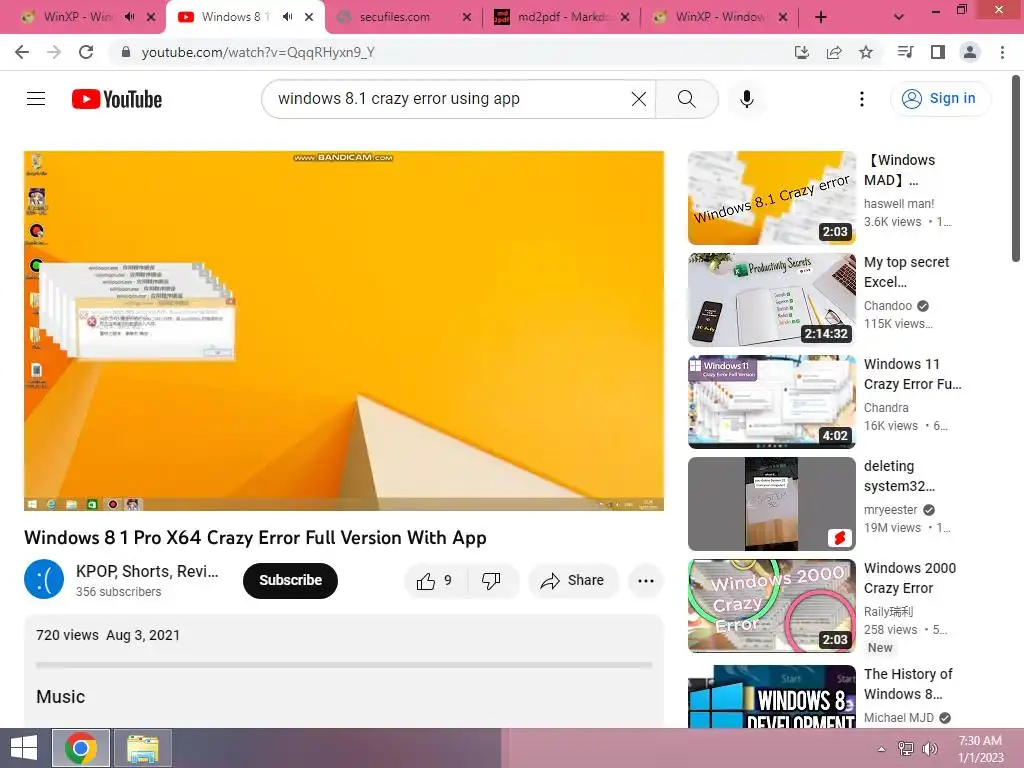Open the YouTube hamburger guide menu

coord(36,99)
